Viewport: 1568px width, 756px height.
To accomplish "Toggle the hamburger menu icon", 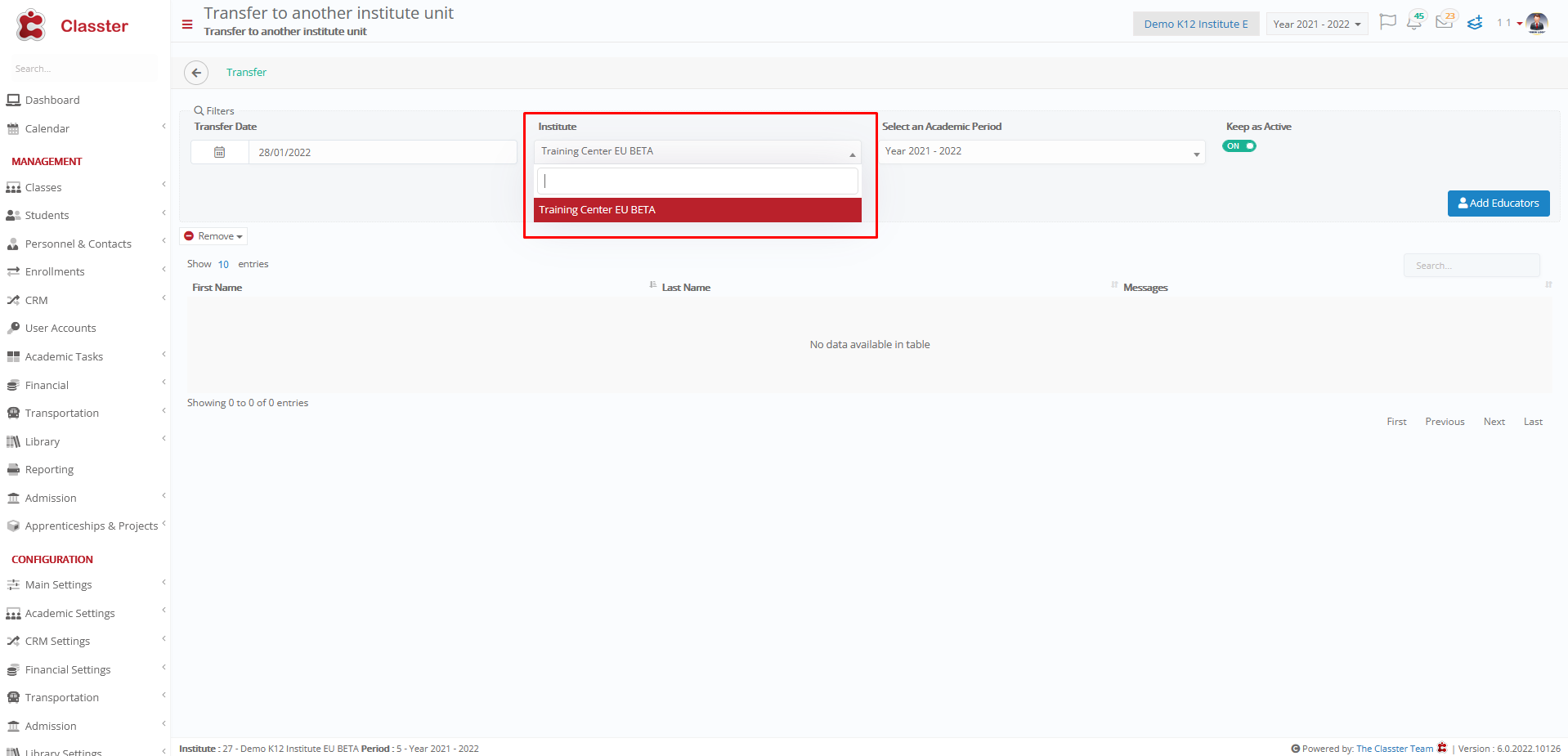I will click(x=187, y=25).
